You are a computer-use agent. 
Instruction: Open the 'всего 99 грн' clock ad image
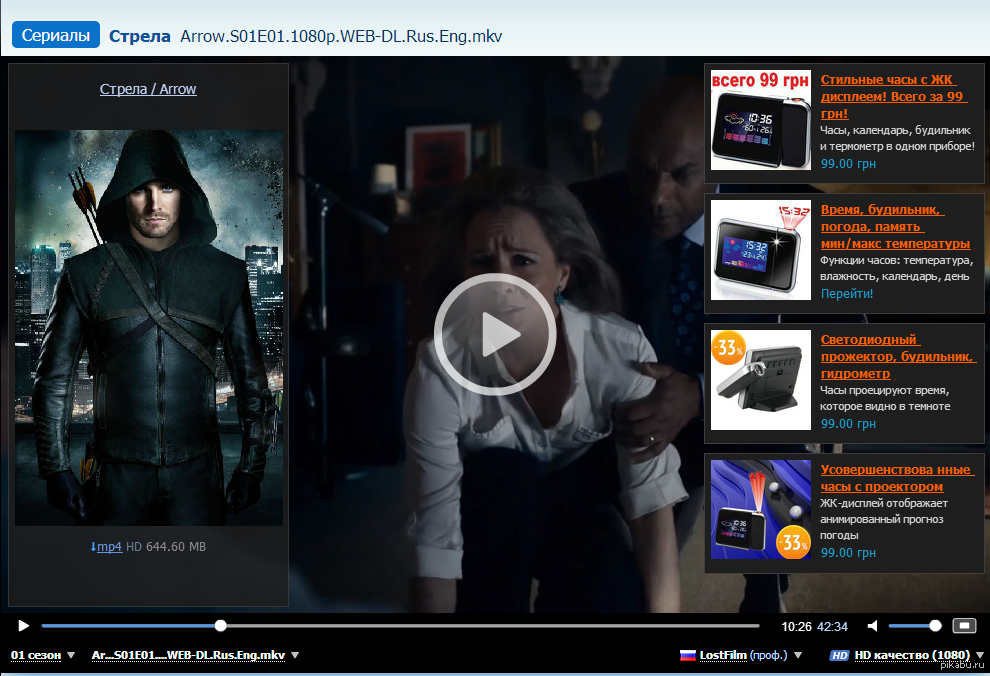pyautogui.click(x=760, y=119)
